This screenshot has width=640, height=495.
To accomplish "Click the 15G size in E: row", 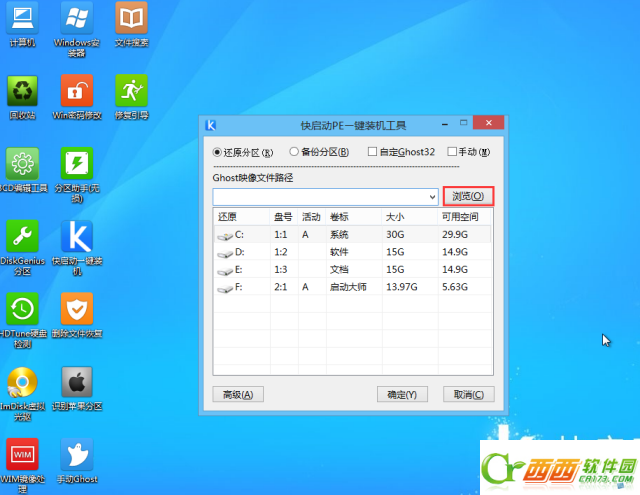I will [x=395, y=270].
